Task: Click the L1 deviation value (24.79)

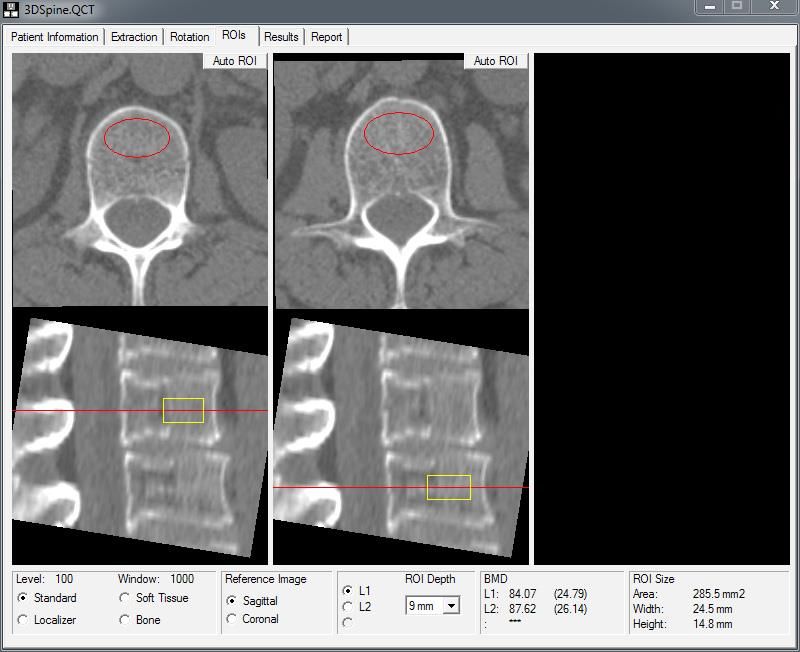Action: coord(570,594)
